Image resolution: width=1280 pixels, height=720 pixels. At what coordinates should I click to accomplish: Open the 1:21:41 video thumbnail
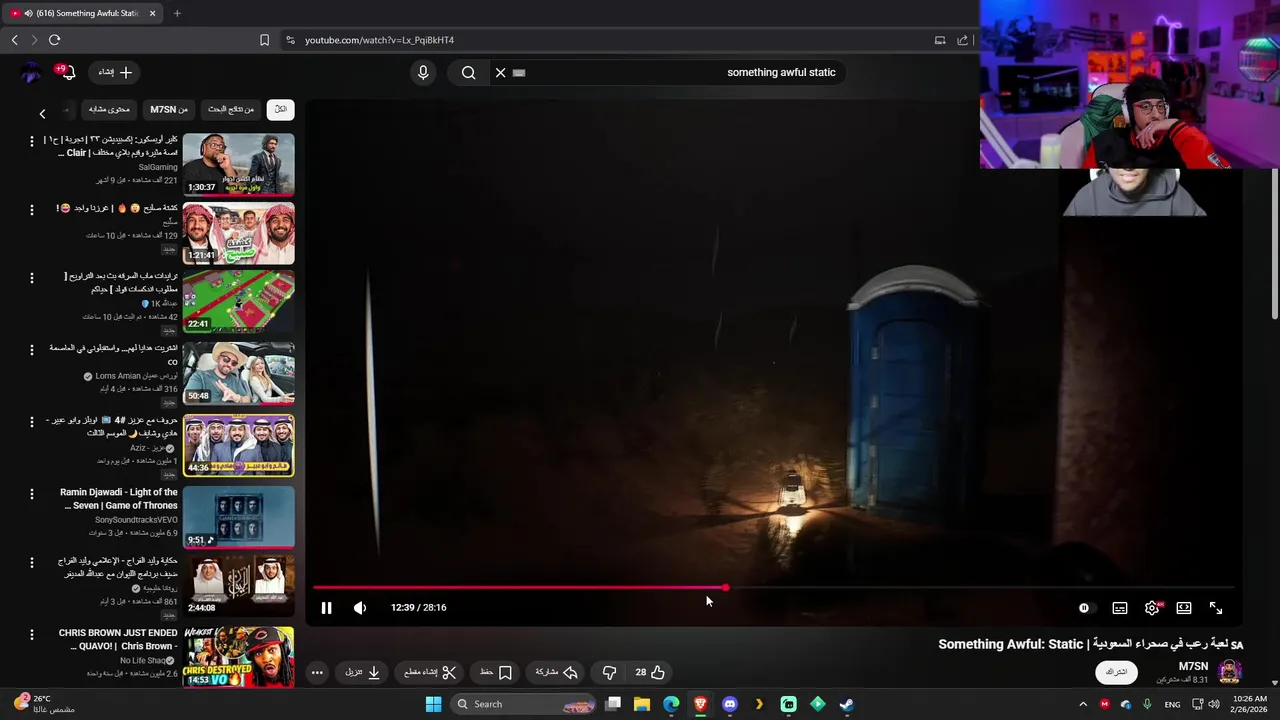[x=238, y=234]
